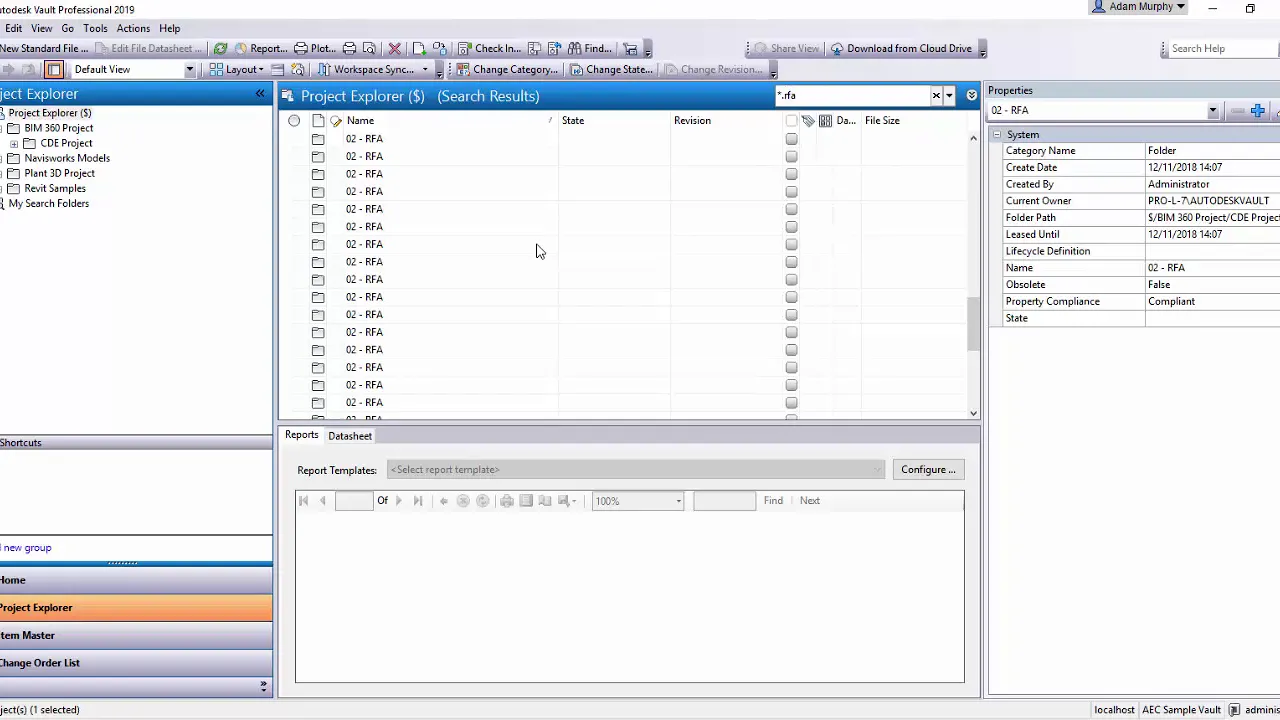
Task: Click Change State toolbar button
Action: point(611,69)
